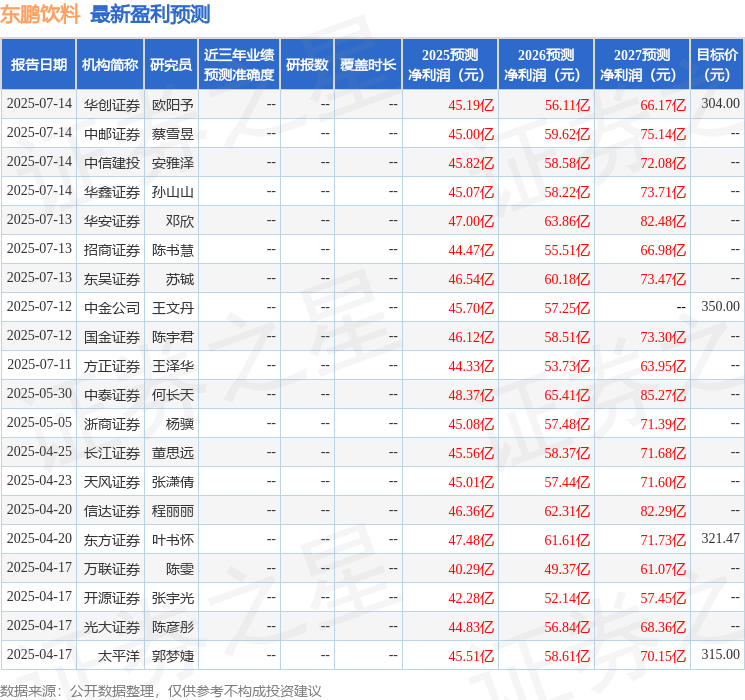Click the 75.14亿 forecast value
The height and width of the screenshot is (700, 745).
click(x=663, y=134)
